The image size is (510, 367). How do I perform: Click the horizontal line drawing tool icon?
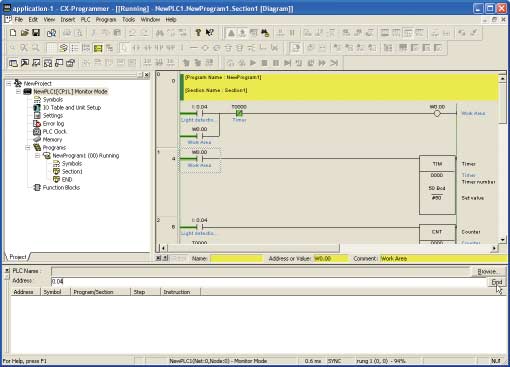tap(194, 48)
